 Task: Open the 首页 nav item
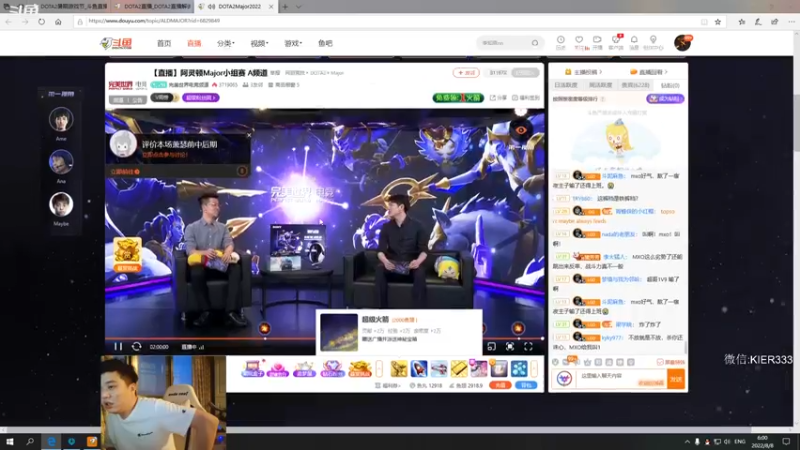(x=164, y=43)
